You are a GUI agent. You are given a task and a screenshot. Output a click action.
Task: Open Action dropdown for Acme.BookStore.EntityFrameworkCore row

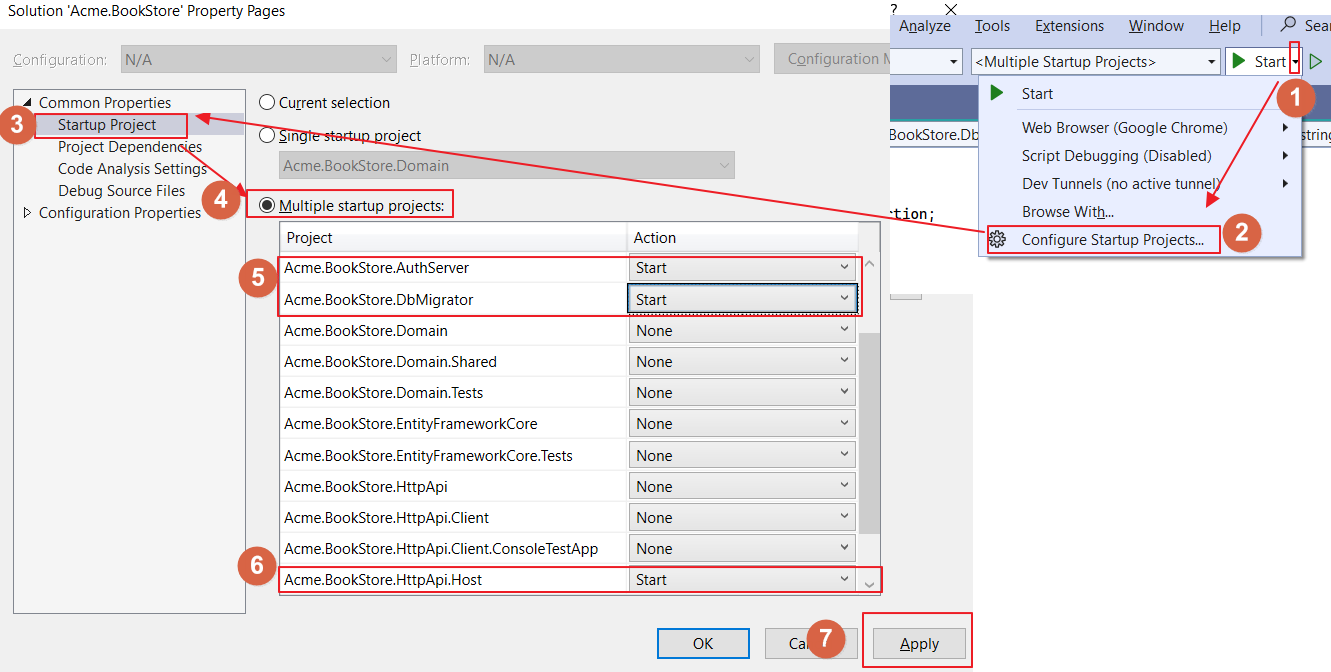(742, 423)
